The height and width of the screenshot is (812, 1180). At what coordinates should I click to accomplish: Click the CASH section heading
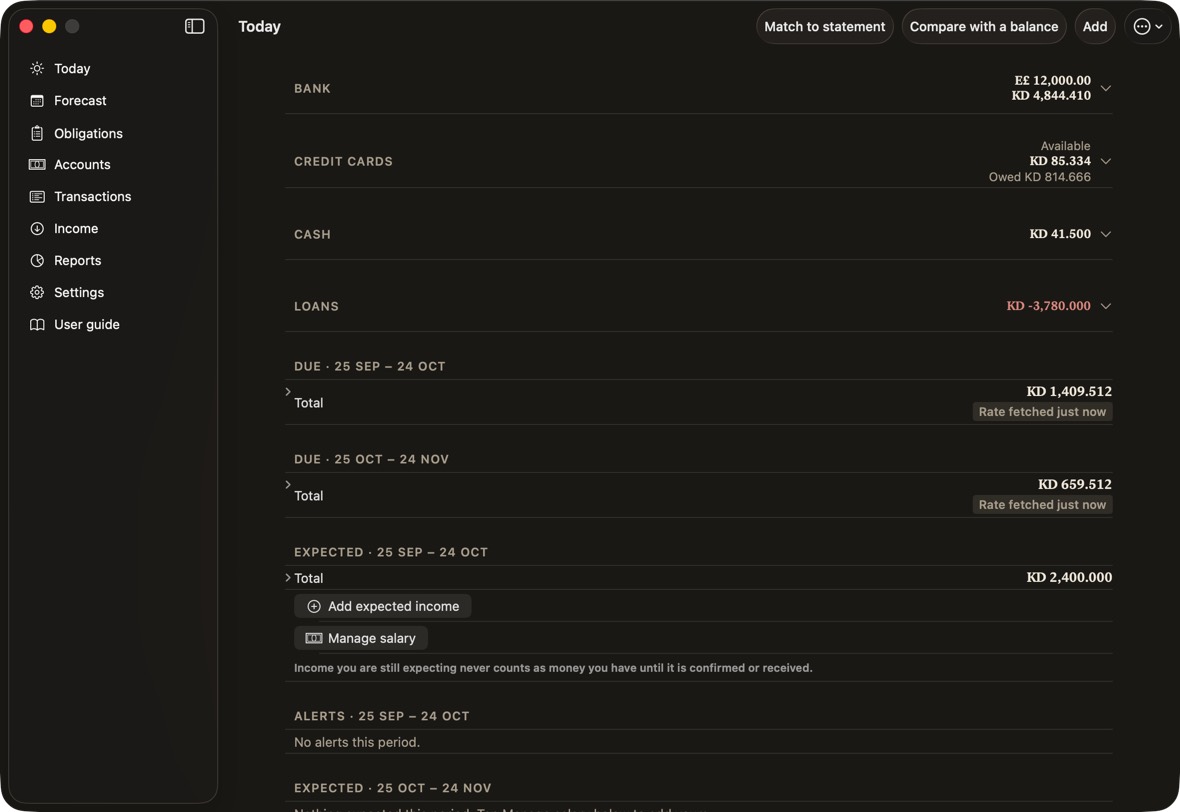[x=312, y=234]
